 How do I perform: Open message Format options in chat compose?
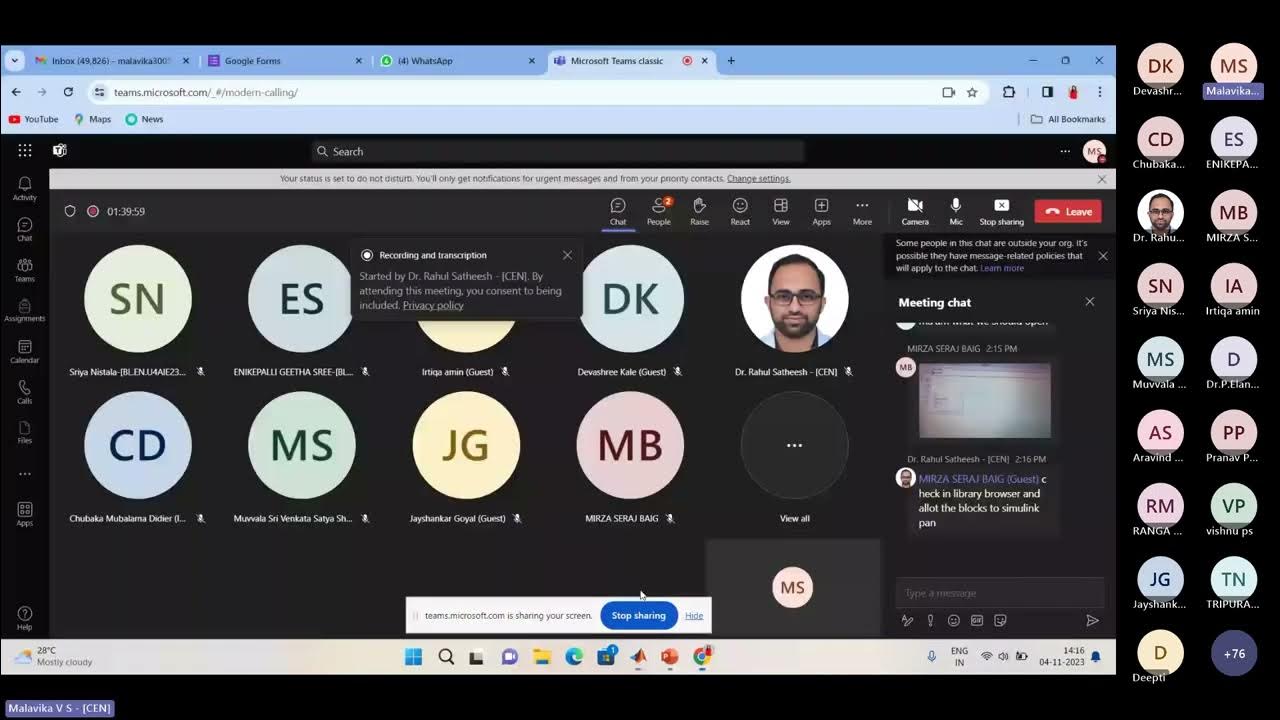click(x=907, y=620)
